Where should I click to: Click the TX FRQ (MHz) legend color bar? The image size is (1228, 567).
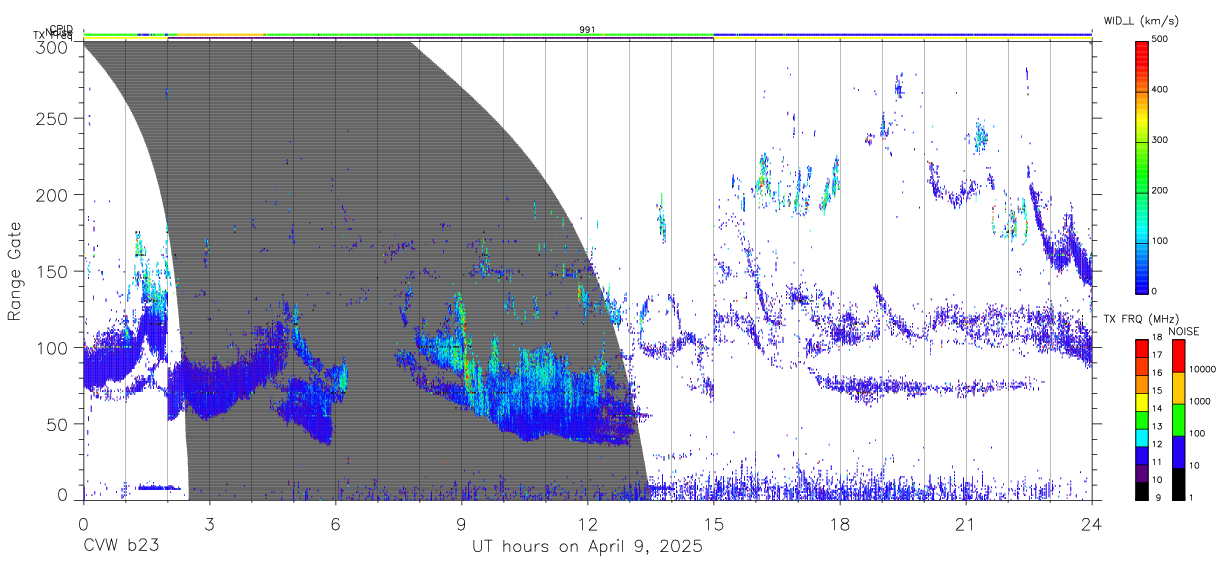coord(1142,419)
